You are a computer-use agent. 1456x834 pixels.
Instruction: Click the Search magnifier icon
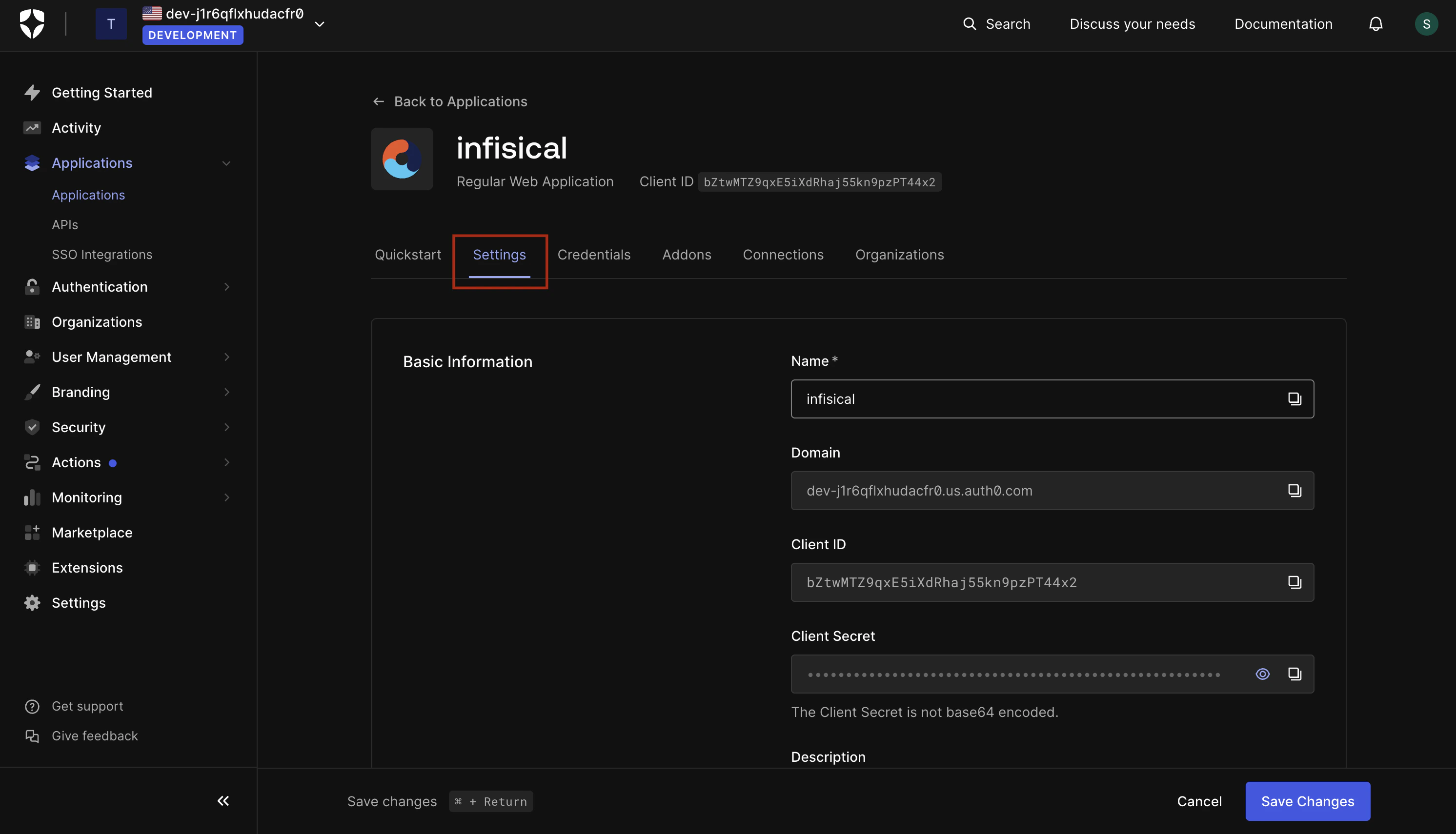(969, 23)
